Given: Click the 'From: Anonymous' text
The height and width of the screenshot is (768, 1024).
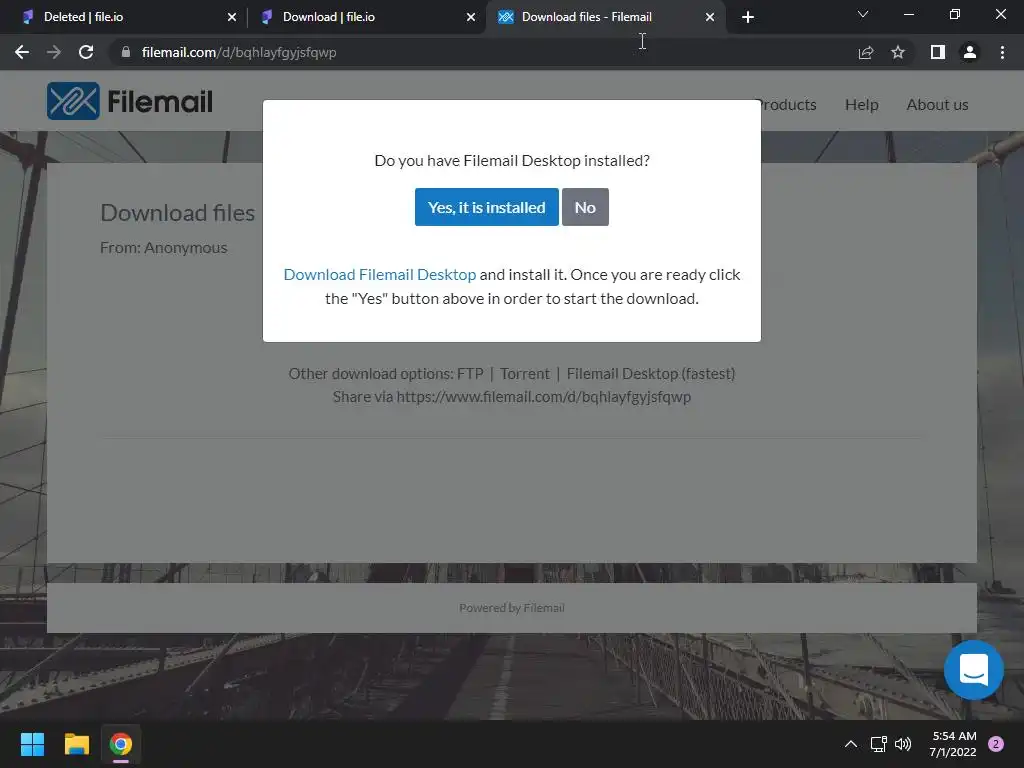Looking at the screenshot, I should (164, 248).
